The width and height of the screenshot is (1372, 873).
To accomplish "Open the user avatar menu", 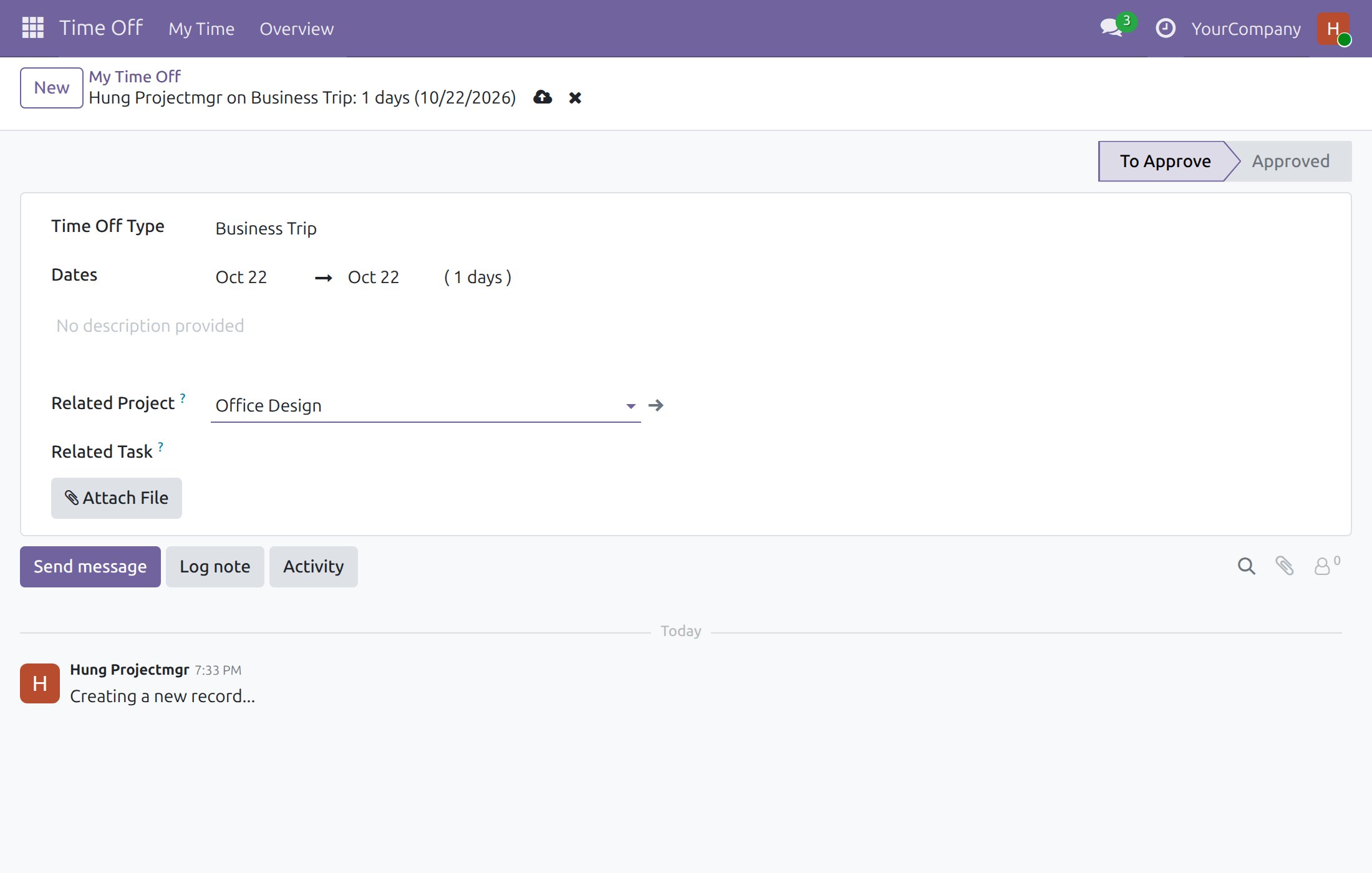I will point(1333,29).
